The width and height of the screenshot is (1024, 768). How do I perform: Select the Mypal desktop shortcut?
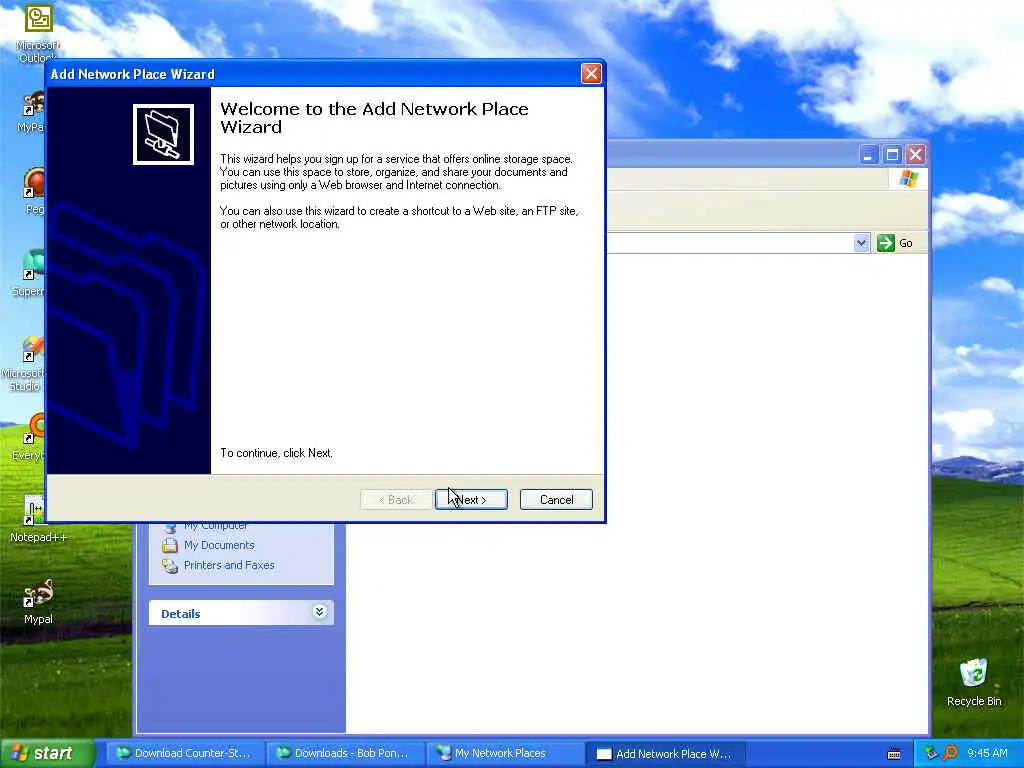click(38, 601)
